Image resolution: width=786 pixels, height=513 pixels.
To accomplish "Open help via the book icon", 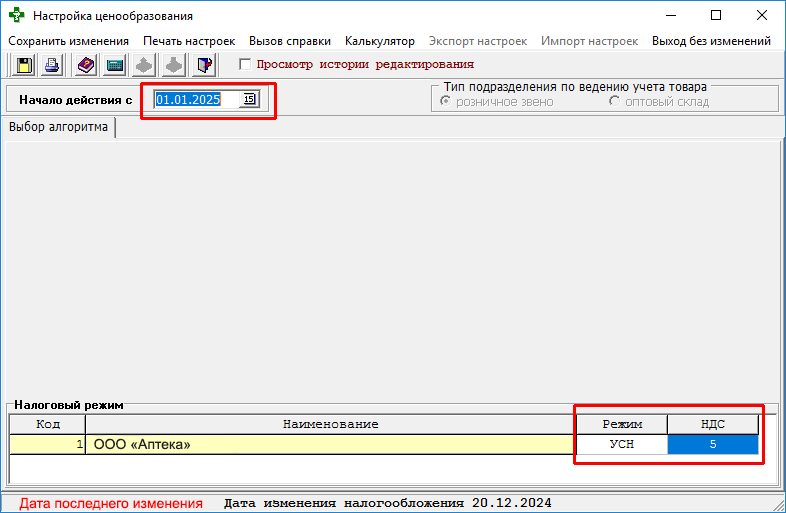I will (85, 65).
